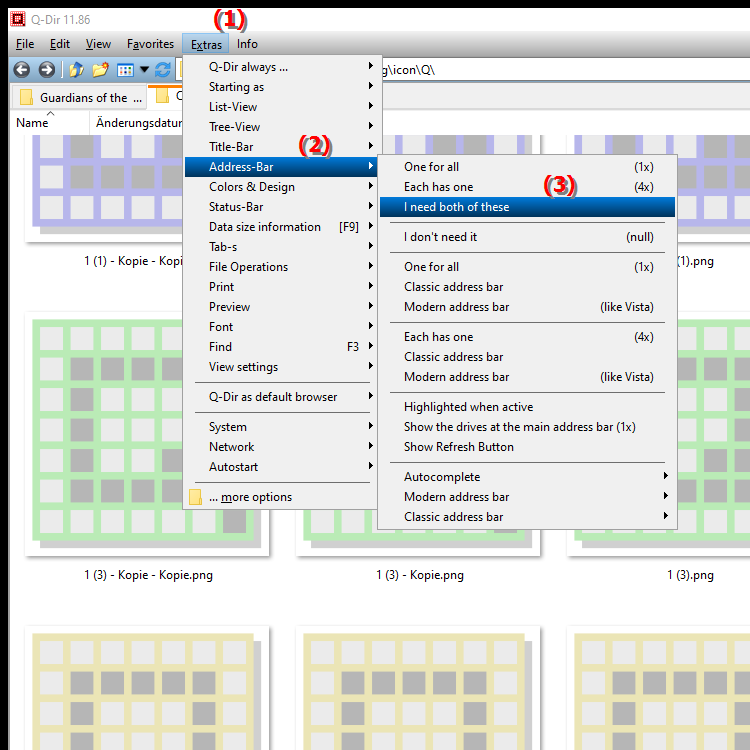This screenshot has width=750, height=750.
Task: Select file name 1 (3) - Kopie.png
Action: [420, 575]
